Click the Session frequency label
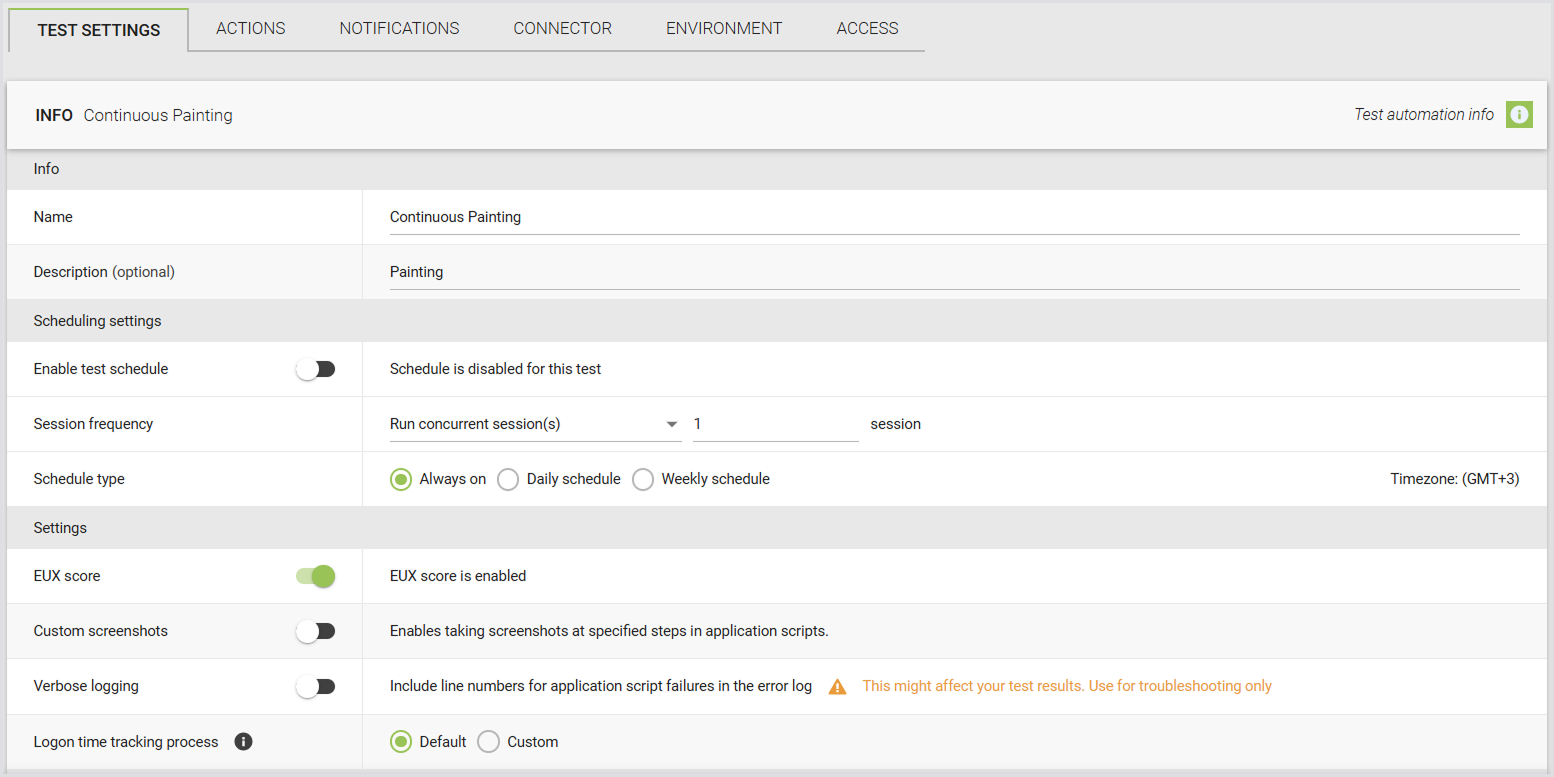 pyautogui.click(x=93, y=424)
